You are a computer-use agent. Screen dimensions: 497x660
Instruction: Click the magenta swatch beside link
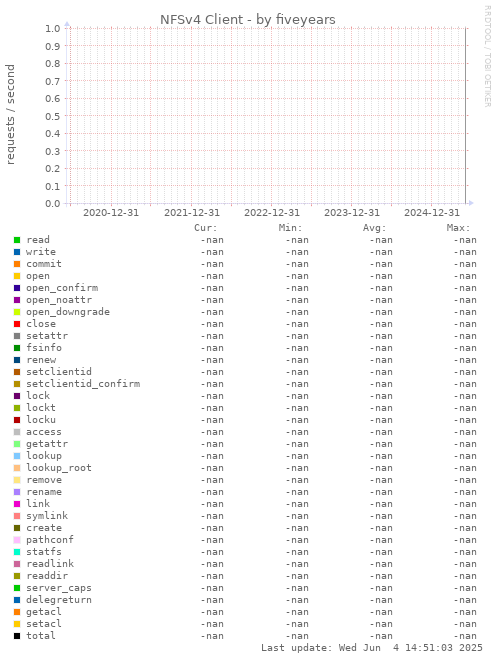[17, 504]
